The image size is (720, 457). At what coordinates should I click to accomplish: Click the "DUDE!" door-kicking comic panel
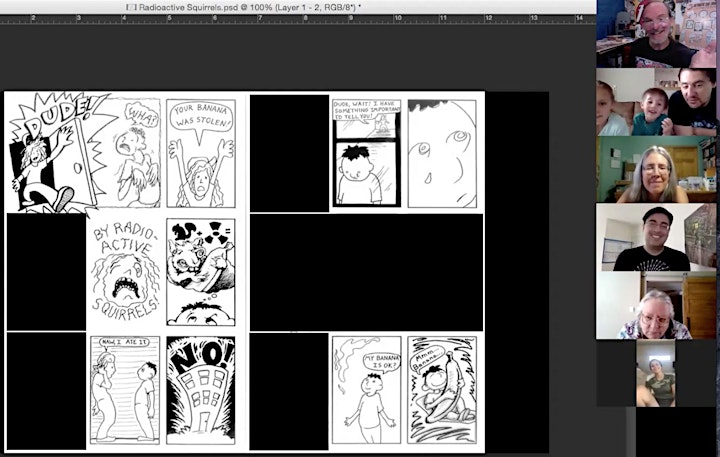55,152
